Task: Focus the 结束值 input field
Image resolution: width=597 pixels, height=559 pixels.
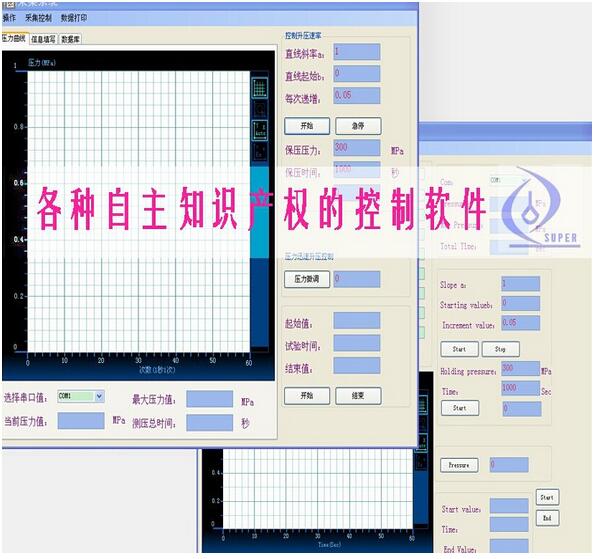Action: (357, 366)
